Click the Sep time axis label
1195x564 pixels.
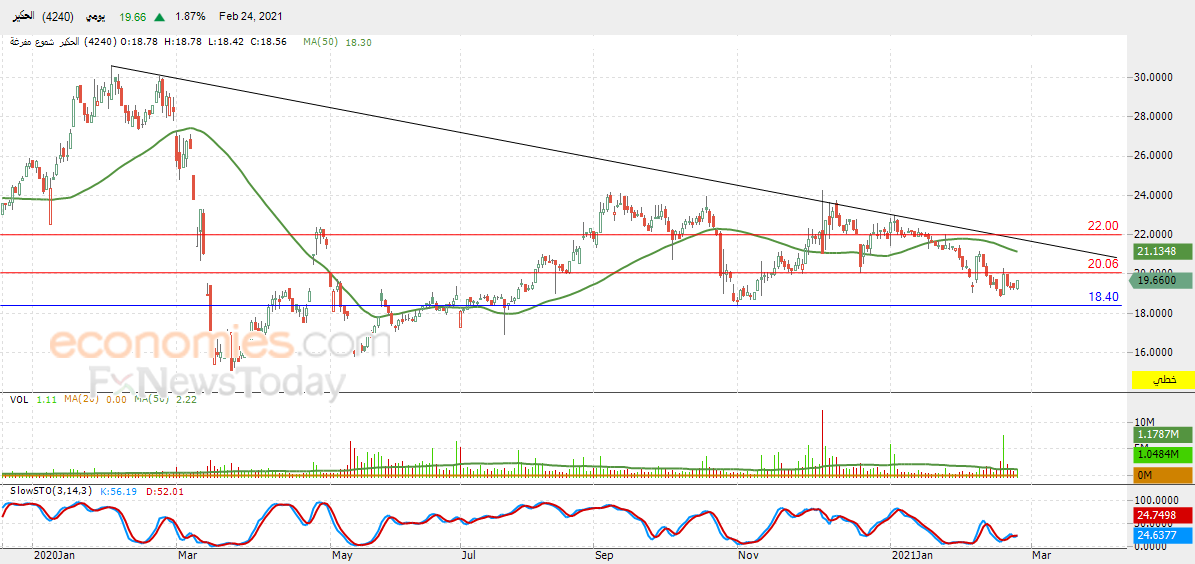604,556
